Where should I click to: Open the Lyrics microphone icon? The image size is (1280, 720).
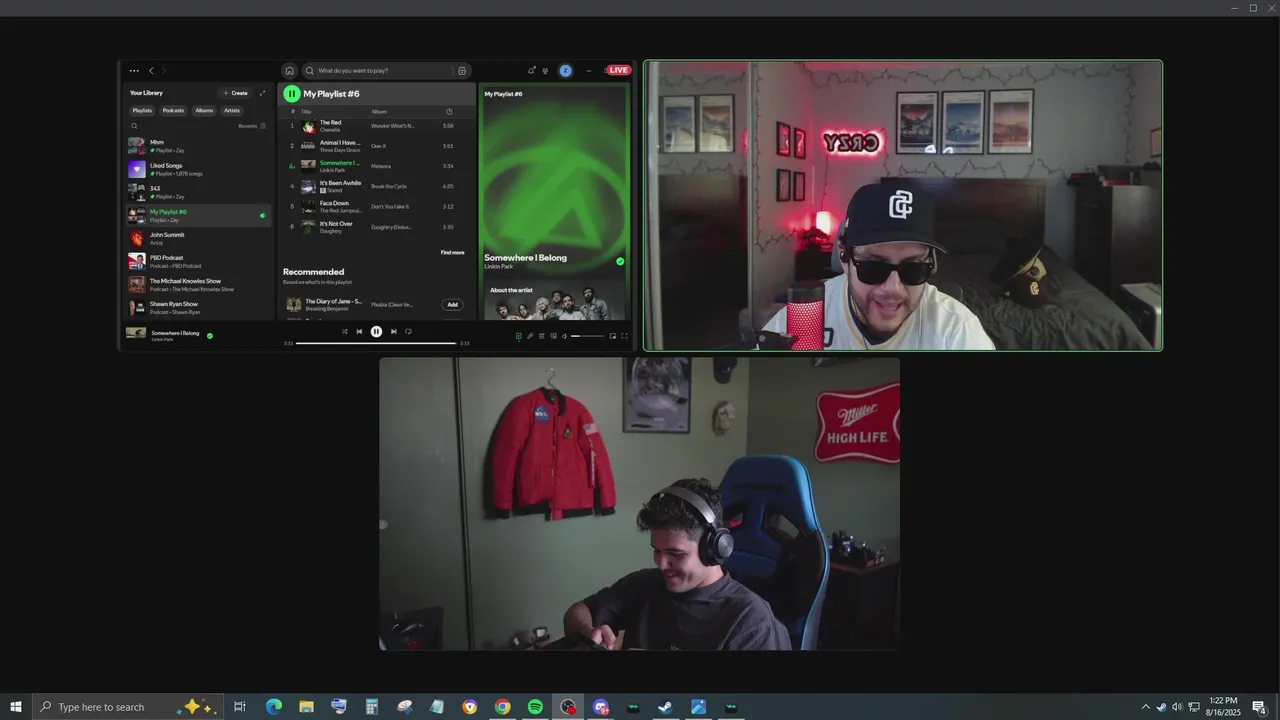(x=530, y=336)
